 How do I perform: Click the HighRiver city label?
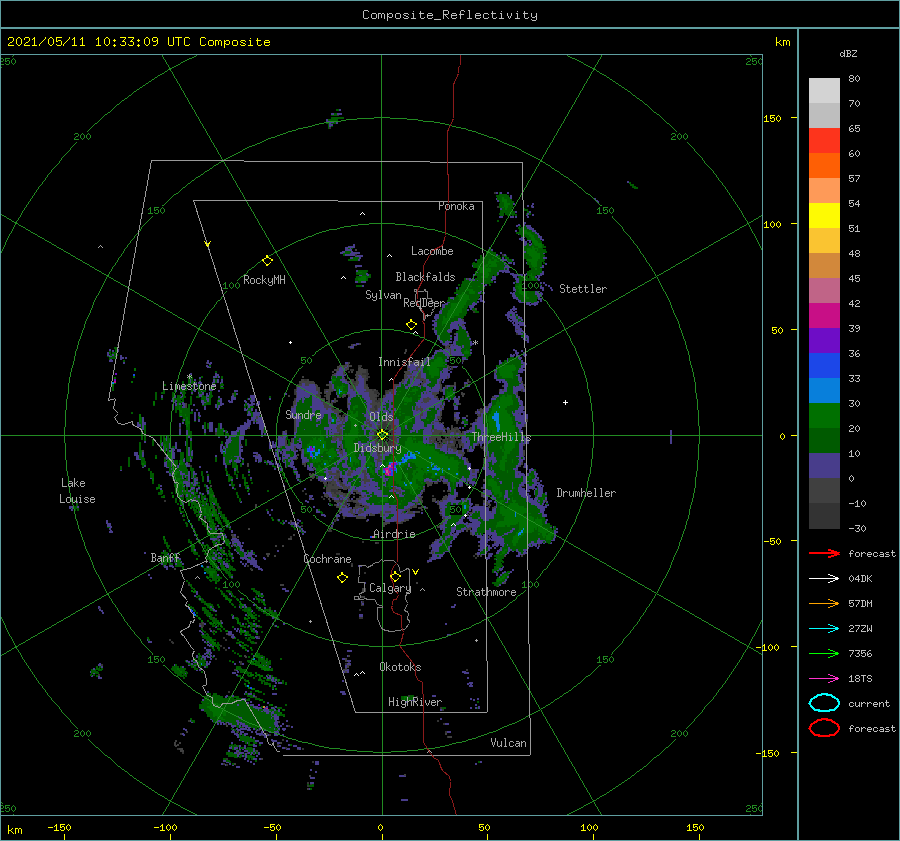(x=415, y=702)
